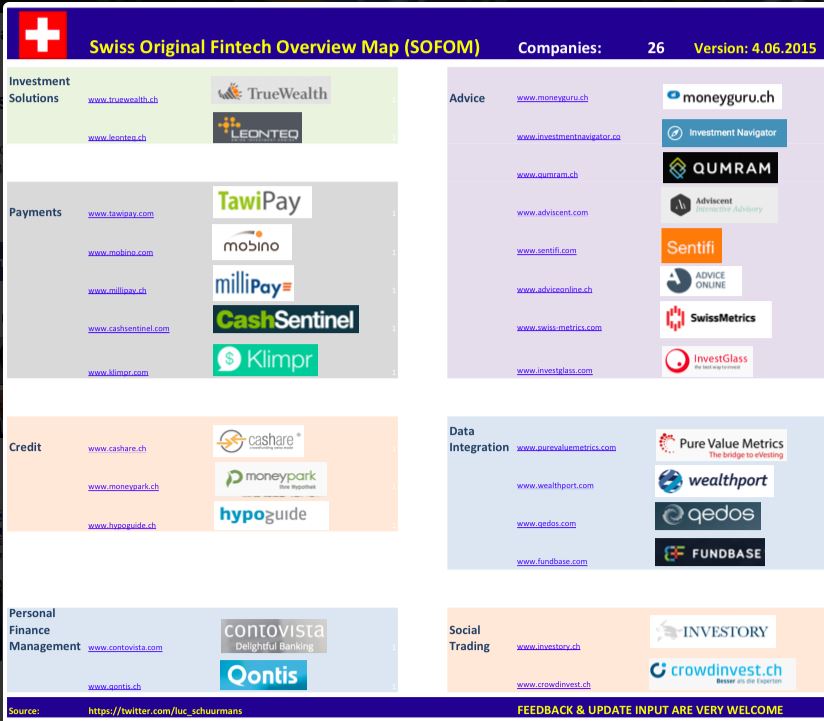This screenshot has height=721, width=824.
Task: Follow the www.qontis.ch link
Action: click(x=115, y=686)
